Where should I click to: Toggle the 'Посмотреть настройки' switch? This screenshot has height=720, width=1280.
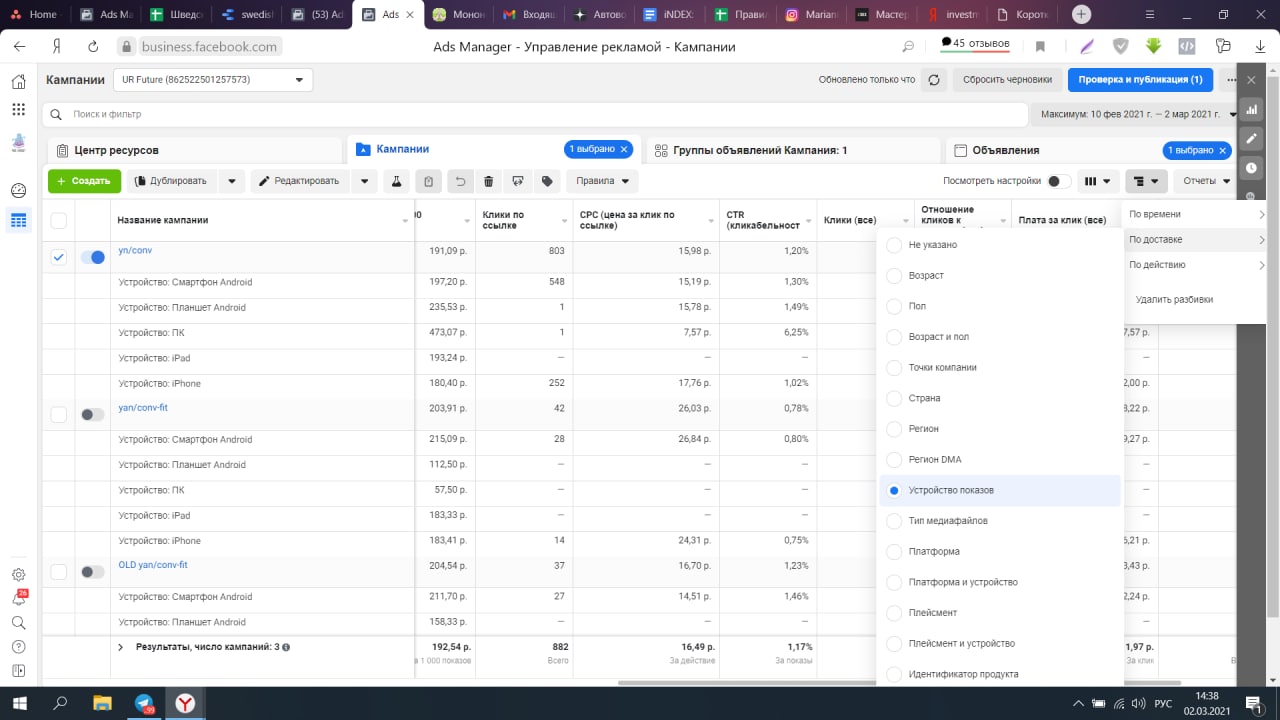1058,181
